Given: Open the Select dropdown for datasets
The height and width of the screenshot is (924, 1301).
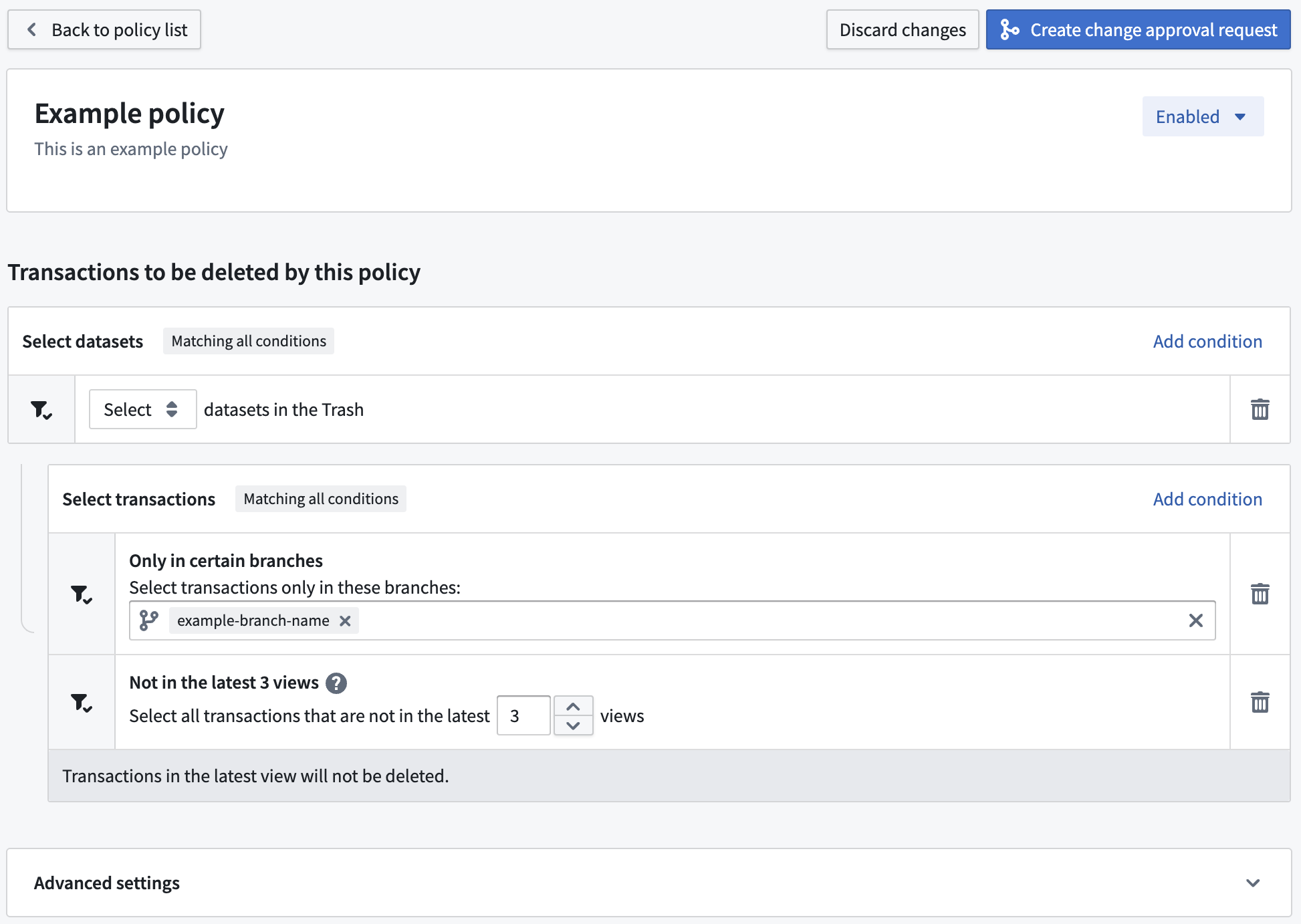Looking at the screenshot, I should tap(142, 409).
